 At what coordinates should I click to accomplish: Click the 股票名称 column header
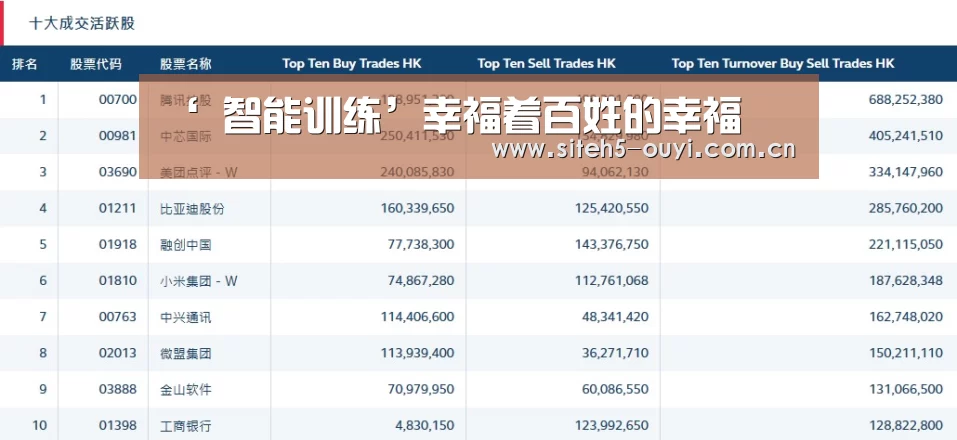[186, 63]
